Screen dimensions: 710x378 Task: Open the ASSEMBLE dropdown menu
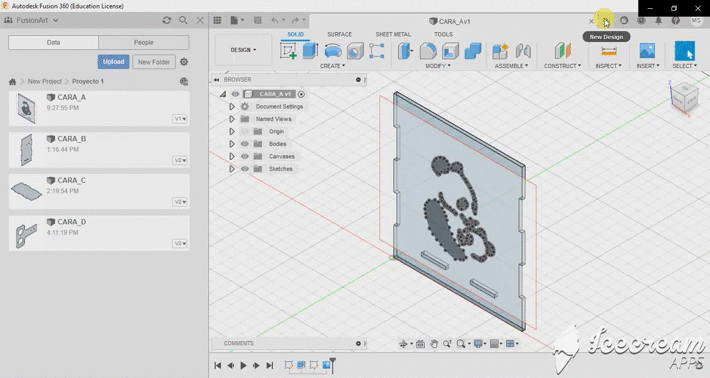pos(511,66)
